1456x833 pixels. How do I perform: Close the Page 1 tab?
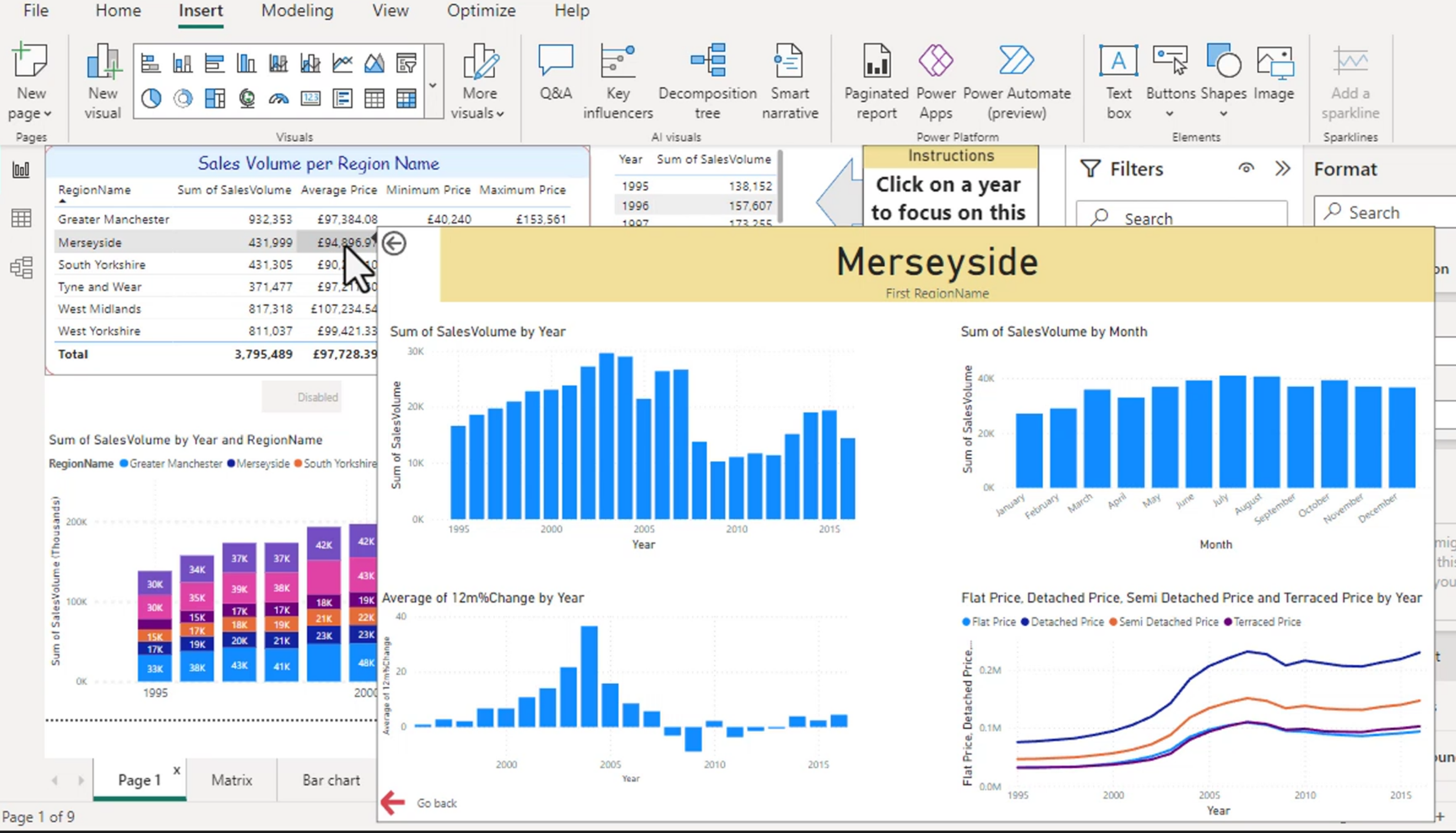pos(176,770)
